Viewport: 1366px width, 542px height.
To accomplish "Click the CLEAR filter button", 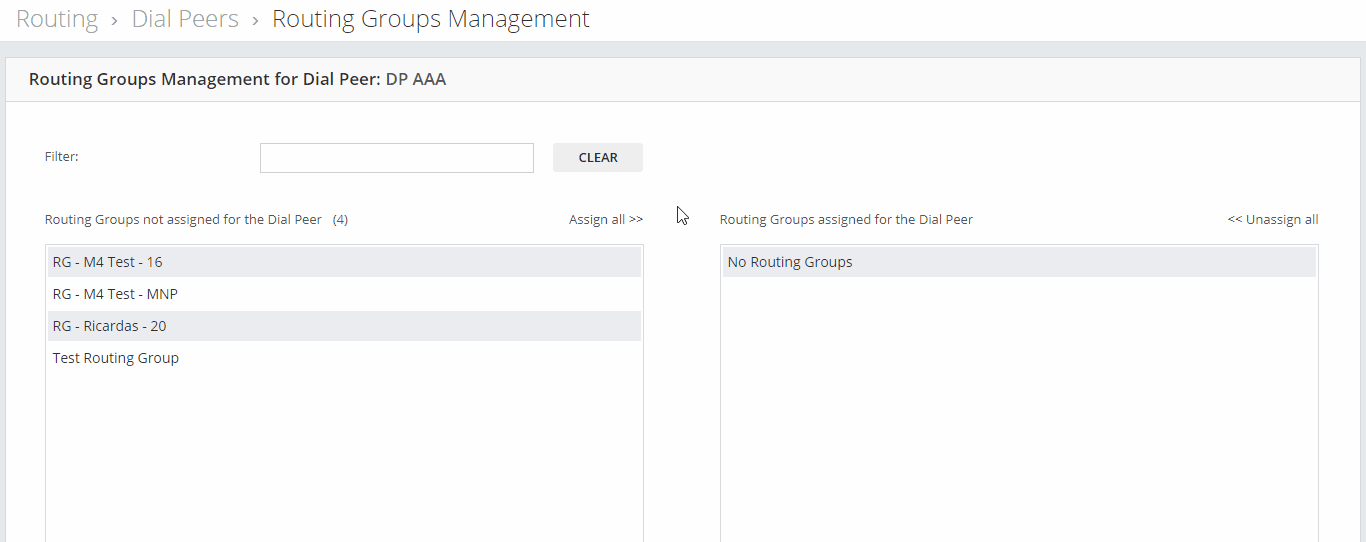I will (x=598, y=158).
